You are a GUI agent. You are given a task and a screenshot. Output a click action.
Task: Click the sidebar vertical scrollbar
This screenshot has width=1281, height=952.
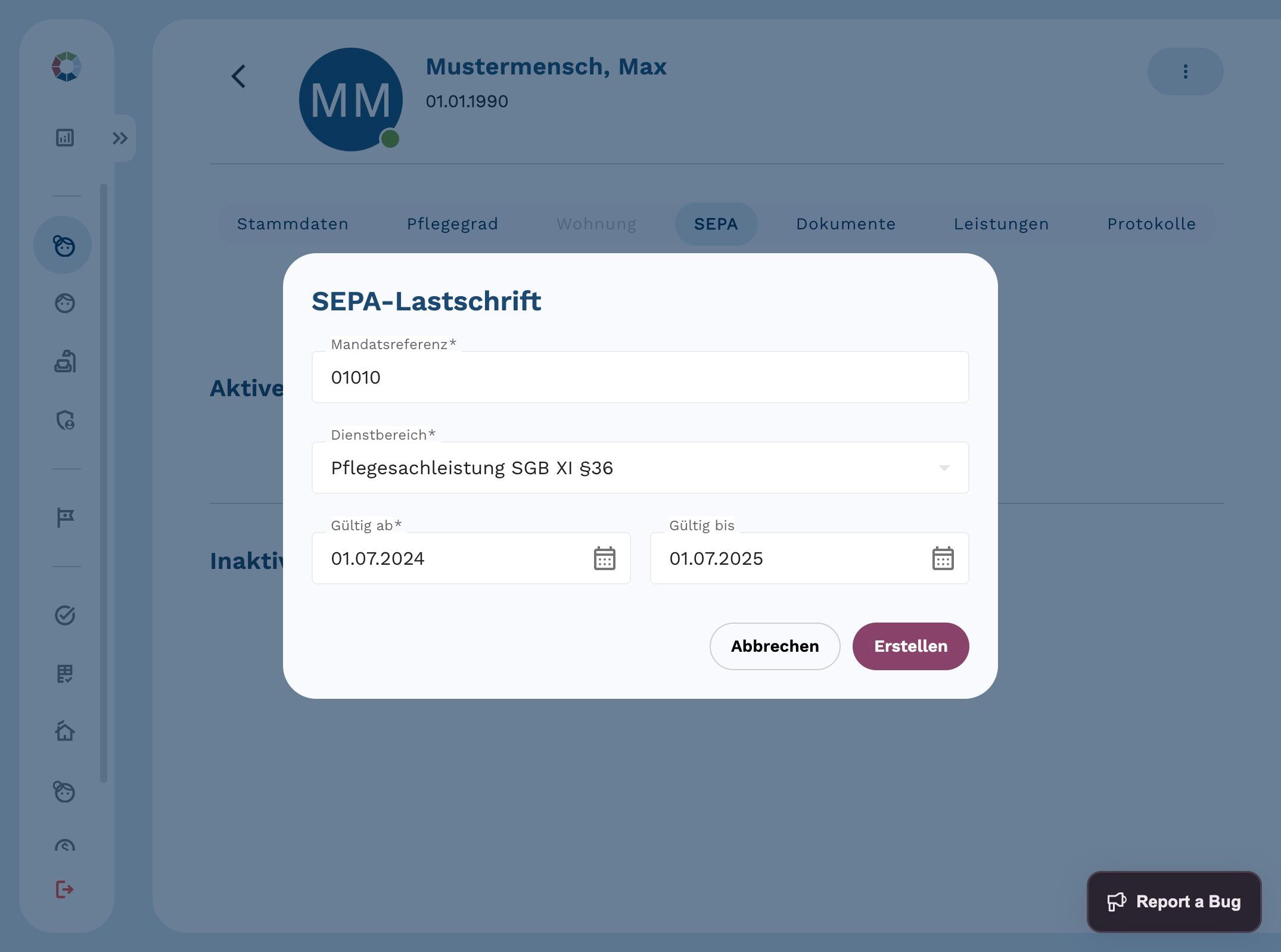[104, 483]
